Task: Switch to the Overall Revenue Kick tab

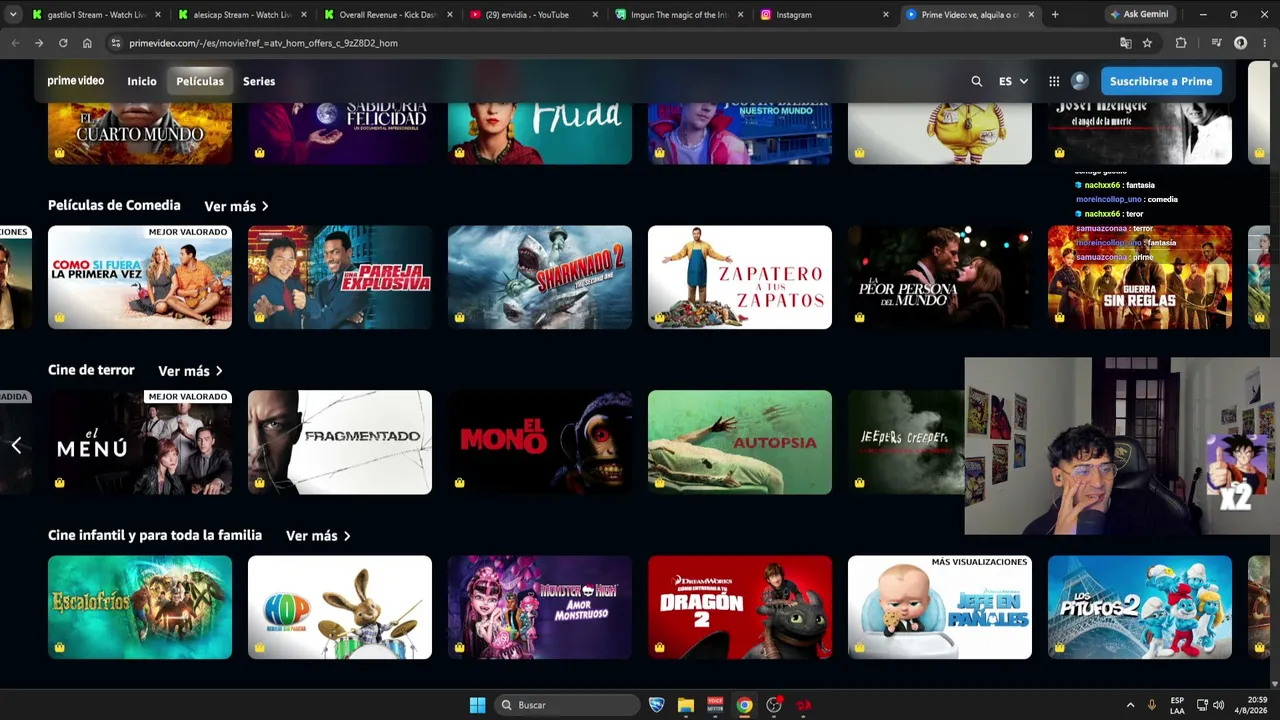Action: [388, 15]
